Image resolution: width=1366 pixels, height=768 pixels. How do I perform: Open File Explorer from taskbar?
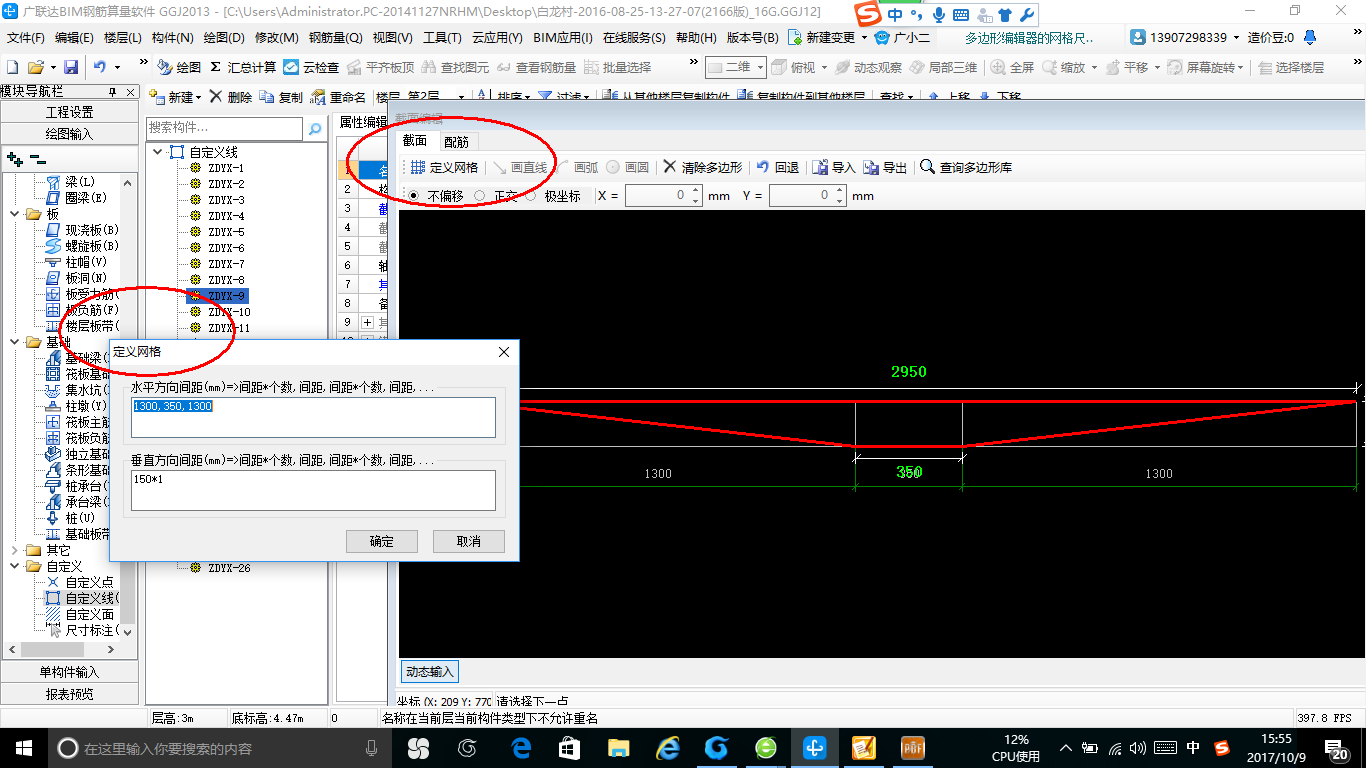pos(619,747)
